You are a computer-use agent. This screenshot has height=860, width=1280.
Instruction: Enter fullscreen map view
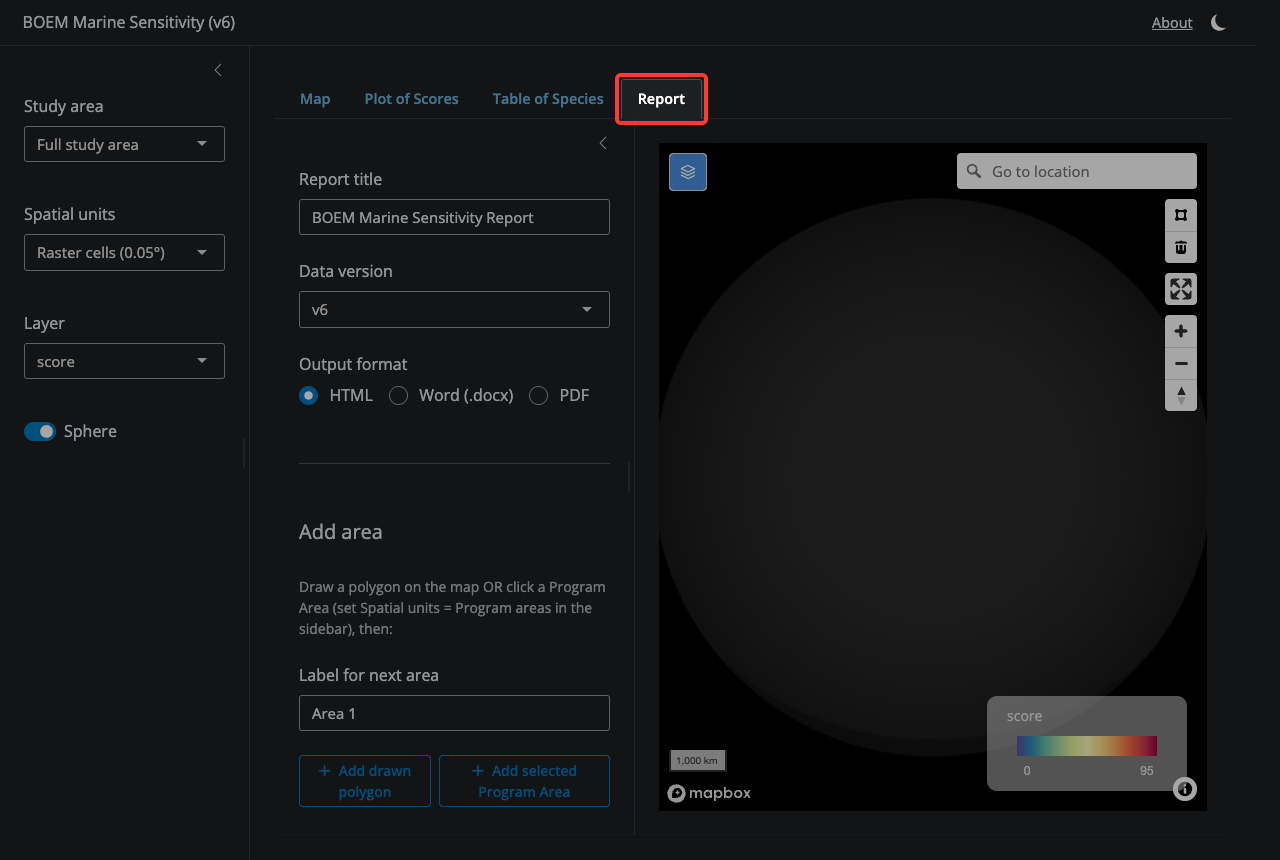(x=1181, y=289)
